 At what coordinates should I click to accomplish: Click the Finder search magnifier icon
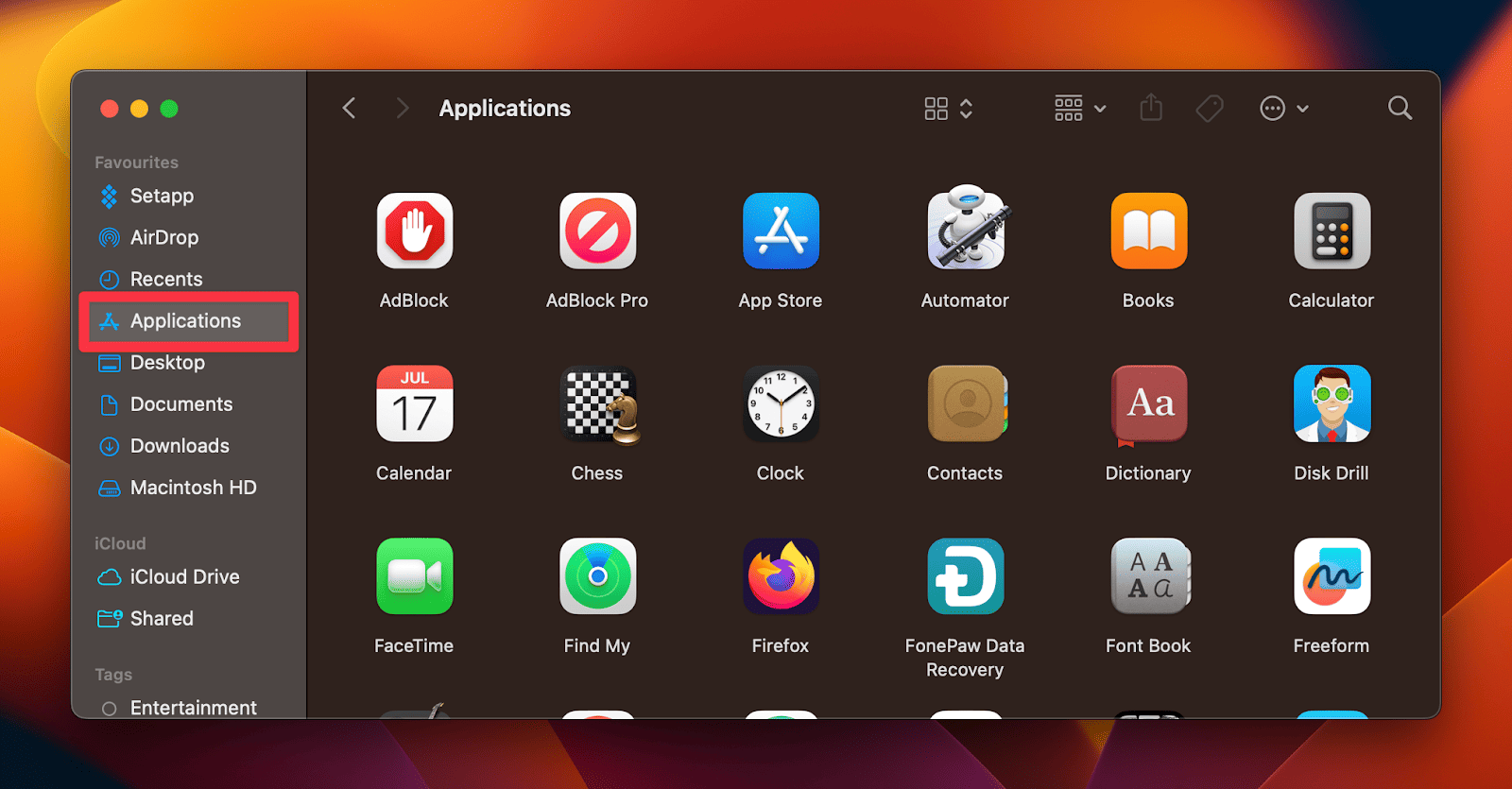[x=1400, y=109]
